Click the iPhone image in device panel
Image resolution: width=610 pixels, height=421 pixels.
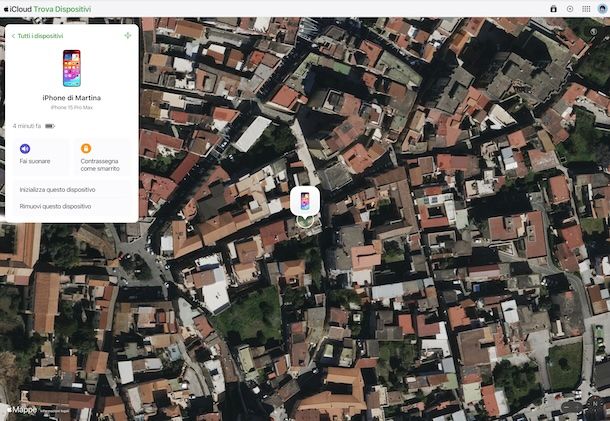pos(72,68)
